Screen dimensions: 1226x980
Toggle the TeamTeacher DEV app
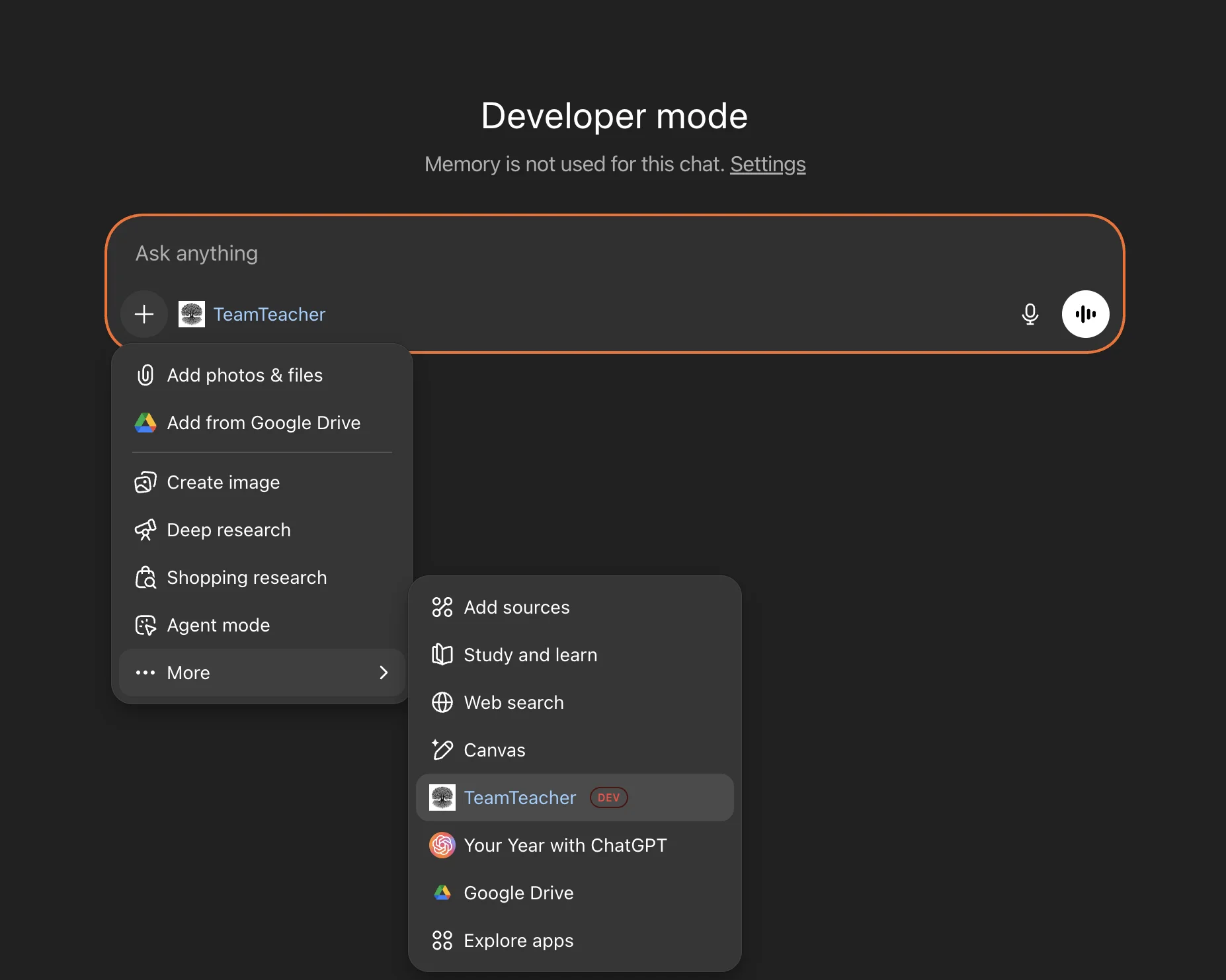click(x=520, y=797)
